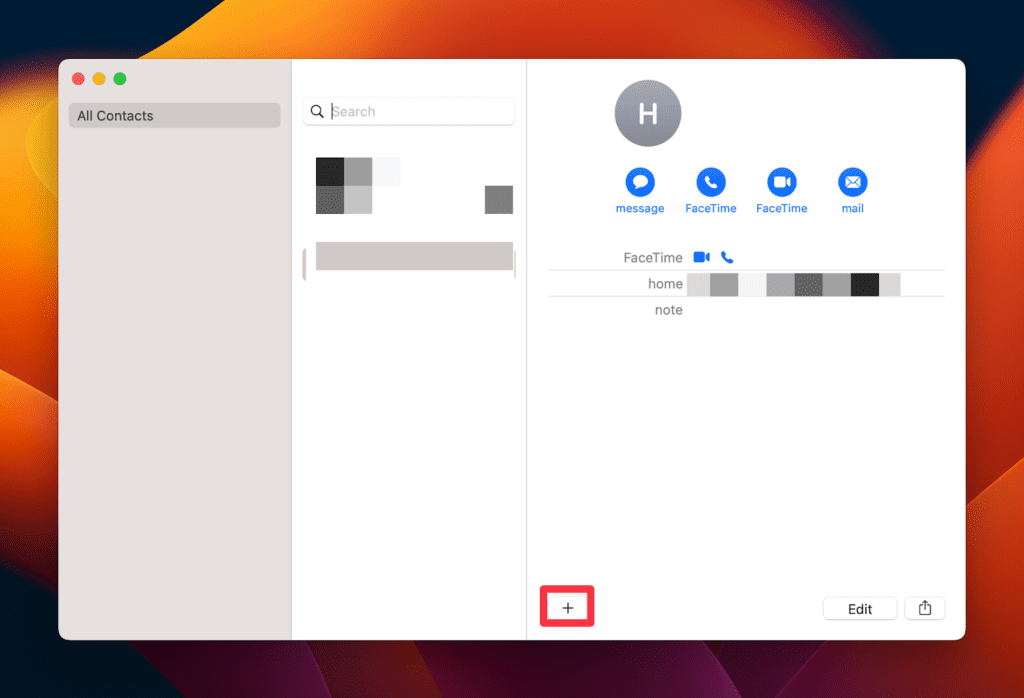Image resolution: width=1024 pixels, height=698 pixels.
Task: Open the share contact icon
Action: coord(925,609)
